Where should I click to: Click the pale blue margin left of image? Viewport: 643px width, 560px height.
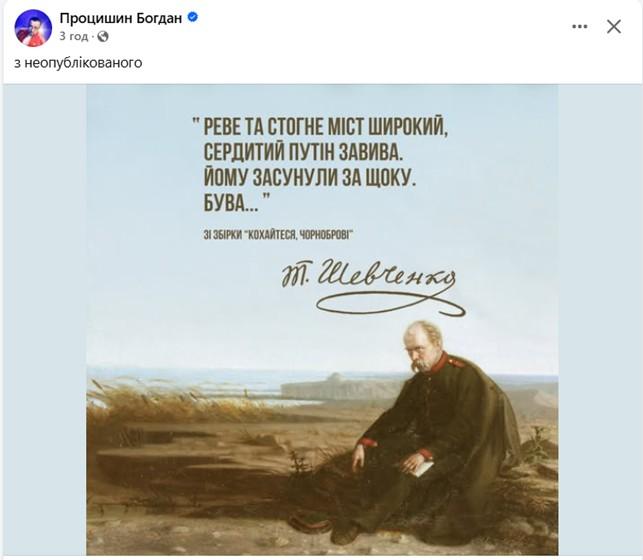tap(45, 320)
